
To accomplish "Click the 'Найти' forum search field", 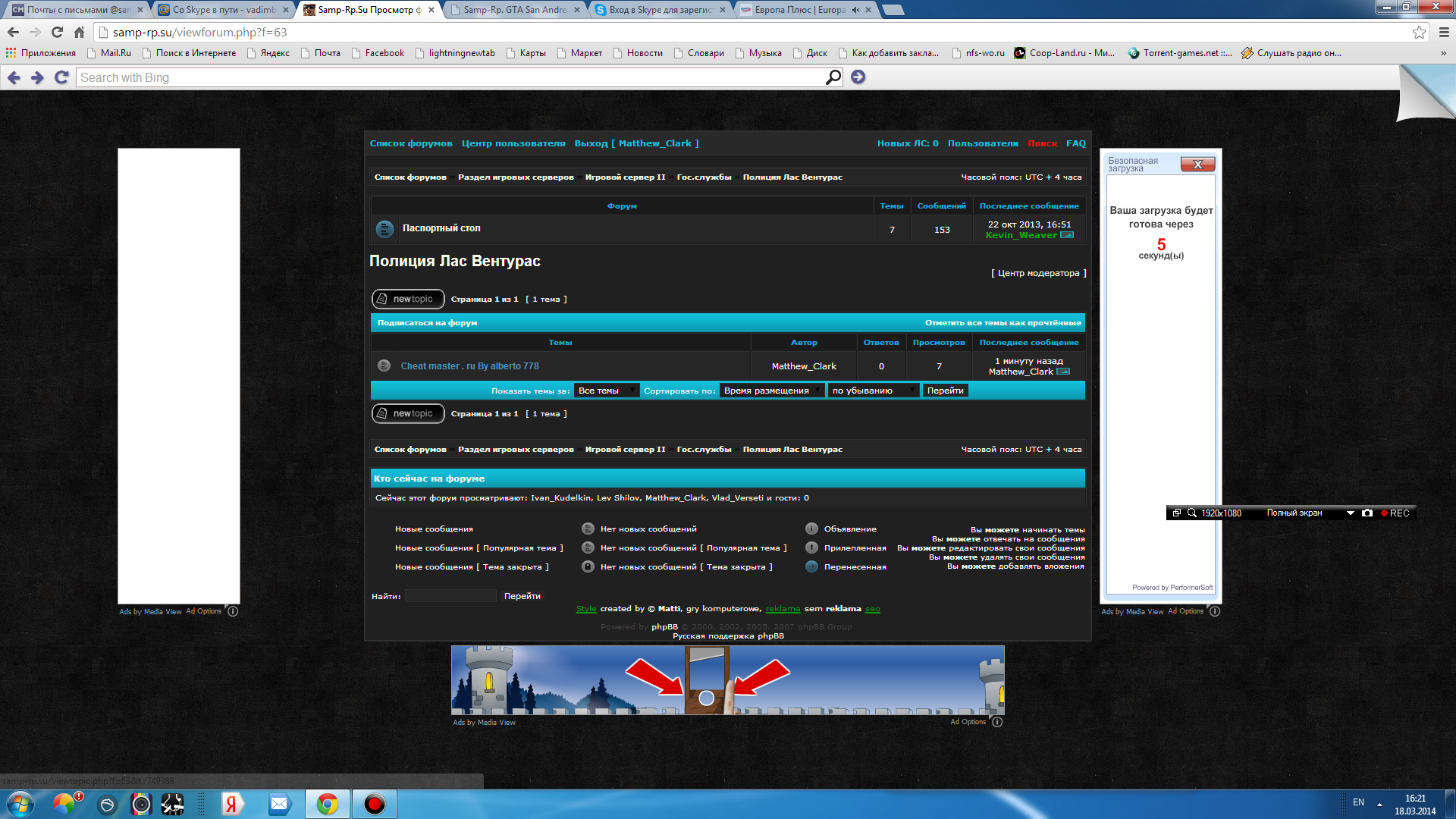I will point(450,596).
